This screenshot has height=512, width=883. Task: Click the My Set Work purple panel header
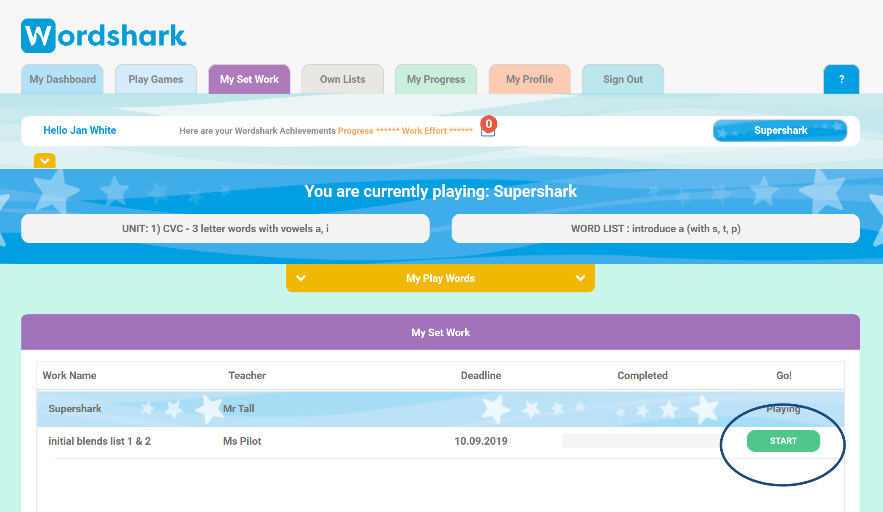440,332
